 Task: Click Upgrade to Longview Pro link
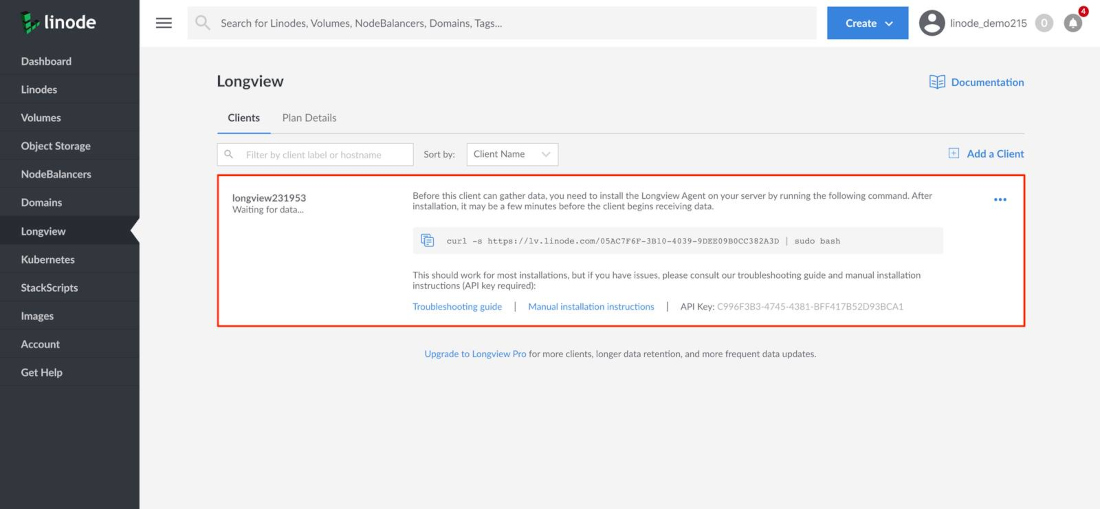[476, 354]
